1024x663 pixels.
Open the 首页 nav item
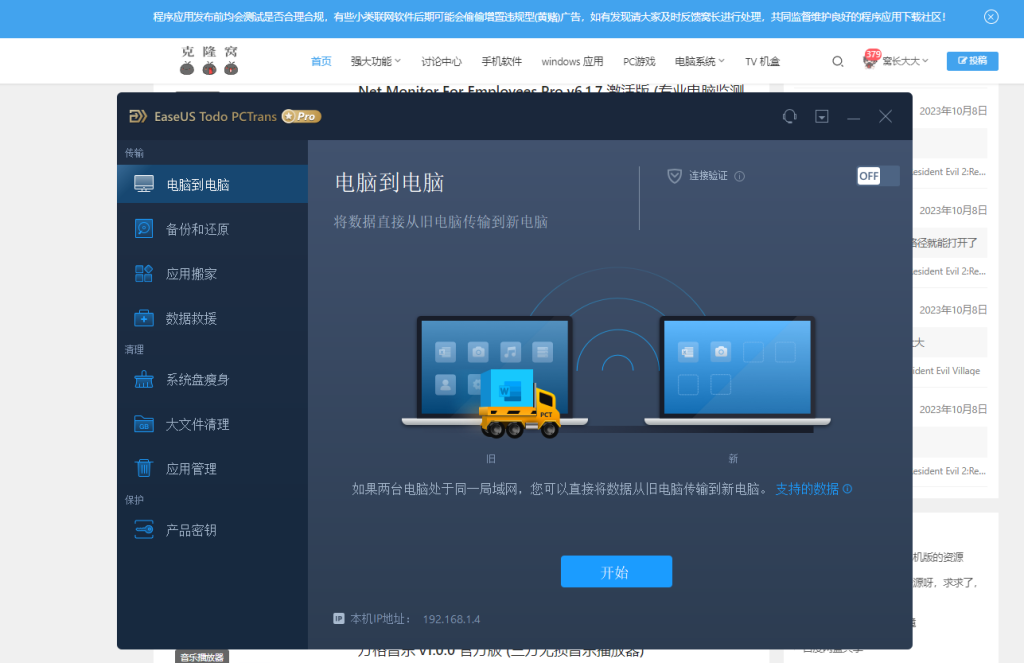click(x=321, y=61)
